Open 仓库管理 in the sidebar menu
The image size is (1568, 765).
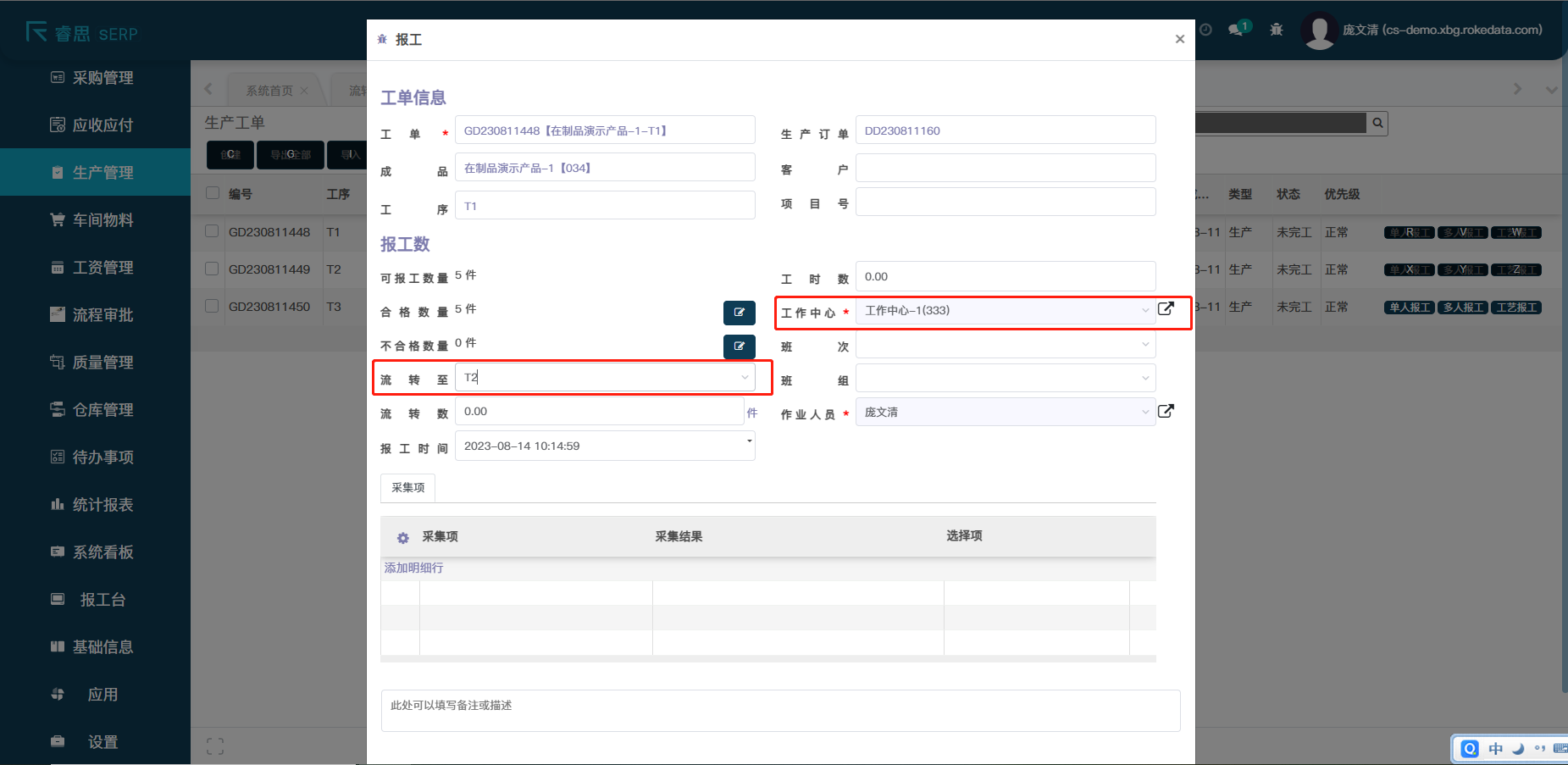click(x=103, y=410)
